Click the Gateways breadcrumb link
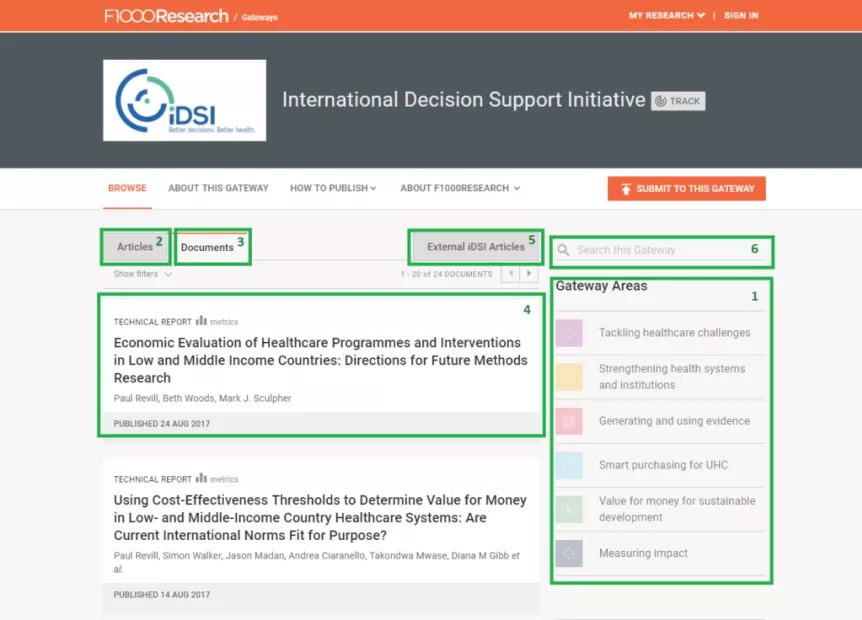This screenshot has height=620, width=862. (x=259, y=18)
